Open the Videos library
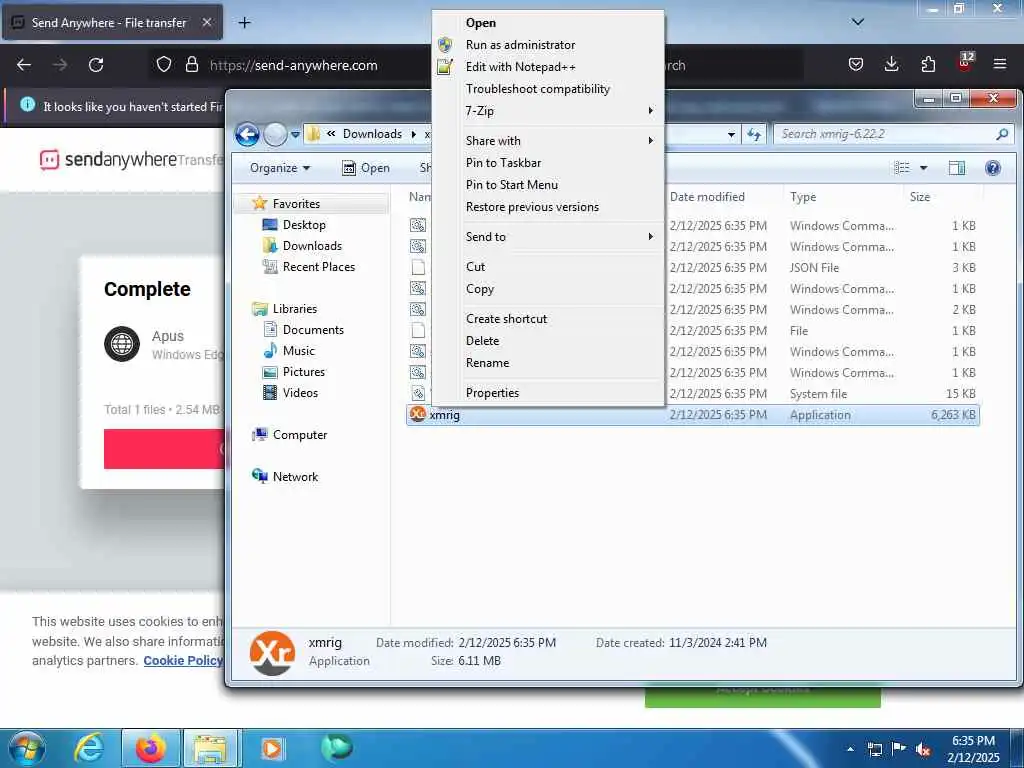The height and width of the screenshot is (768, 1024). click(300, 392)
